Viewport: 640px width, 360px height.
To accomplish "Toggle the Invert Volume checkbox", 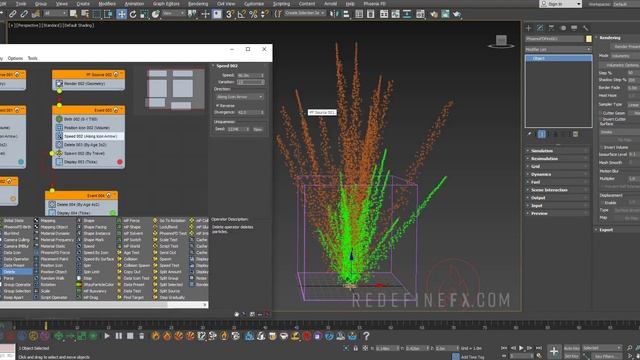I will tap(601, 147).
